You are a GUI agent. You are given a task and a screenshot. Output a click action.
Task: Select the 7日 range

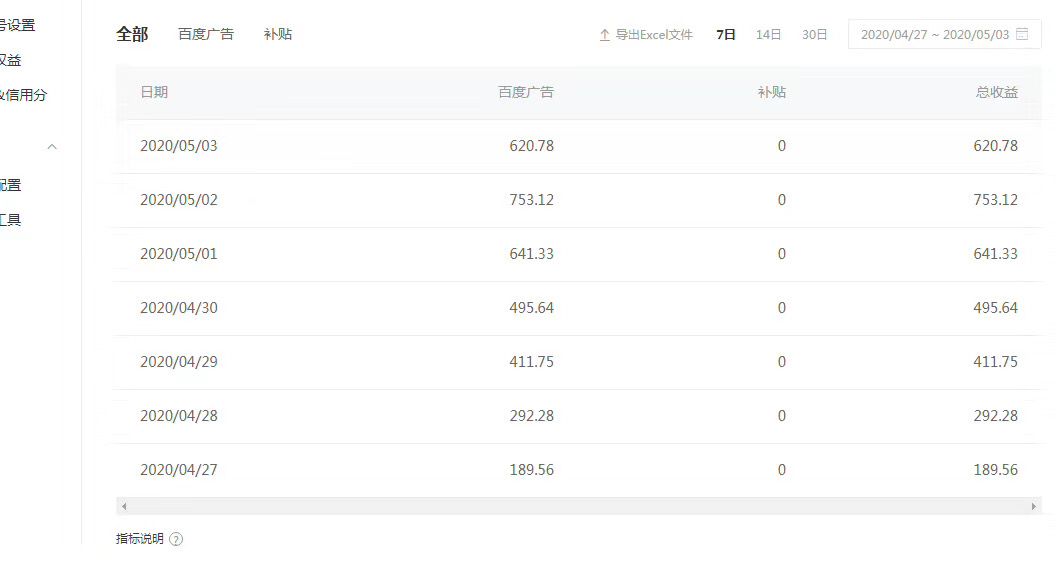coord(726,34)
